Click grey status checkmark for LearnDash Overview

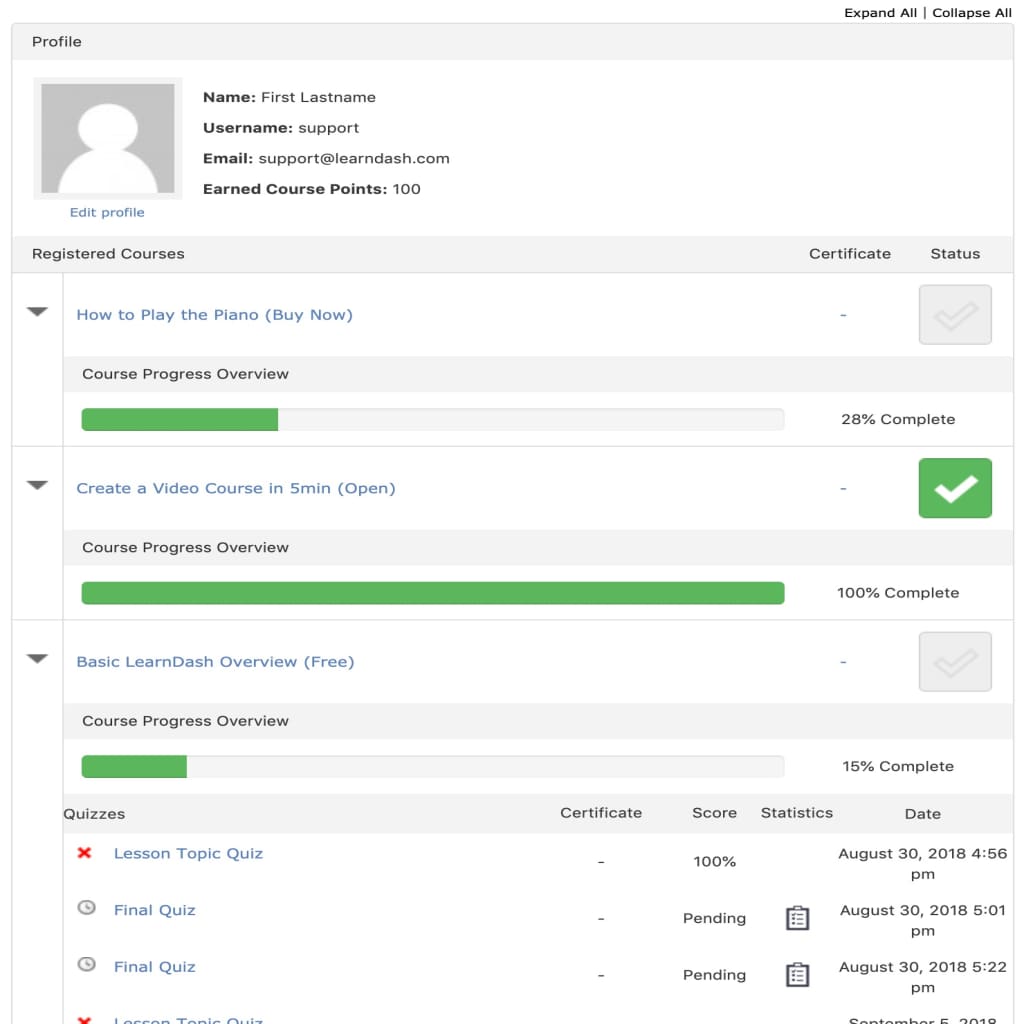pos(955,662)
